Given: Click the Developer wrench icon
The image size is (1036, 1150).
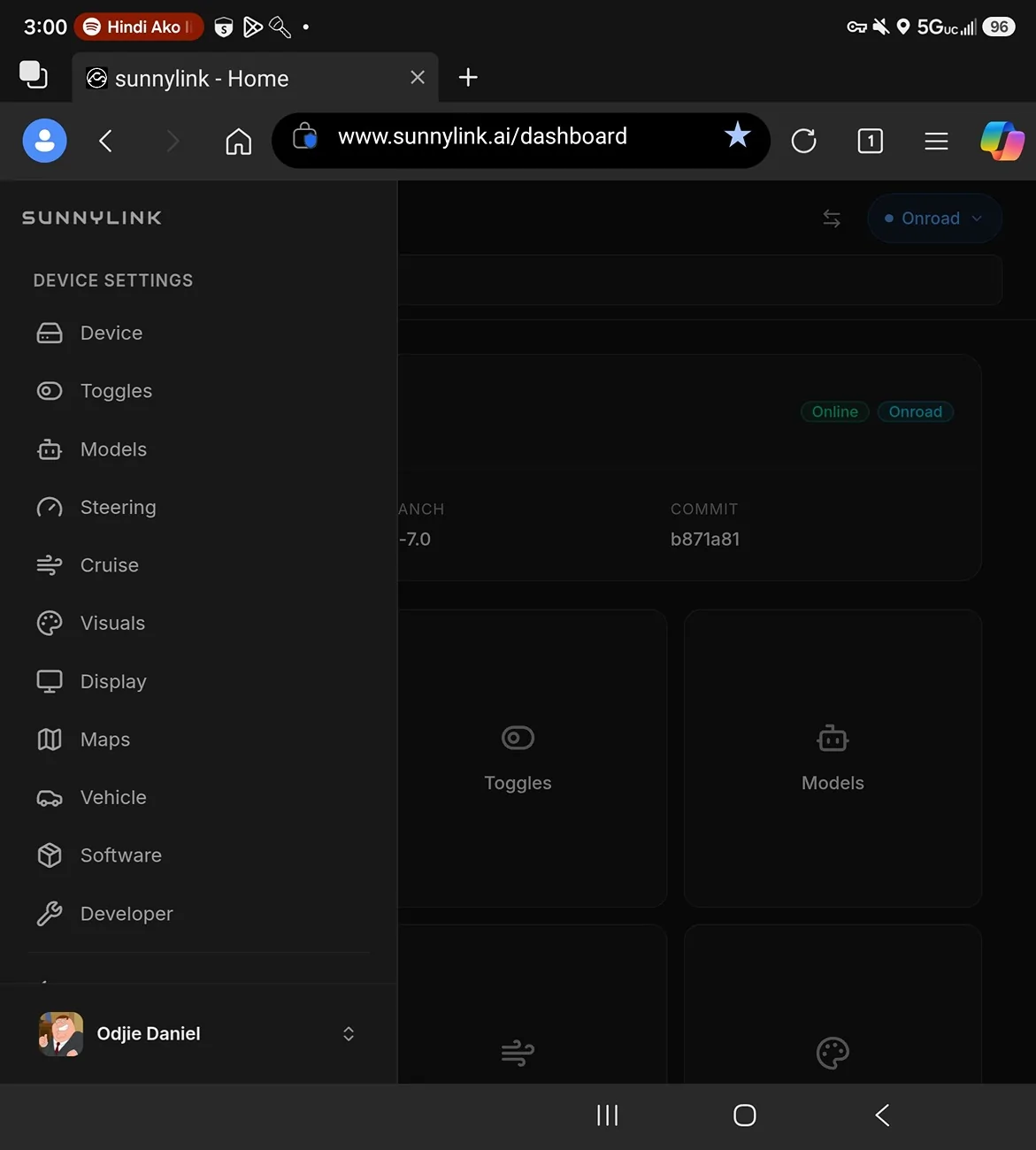Looking at the screenshot, I should tap(50, 914).
